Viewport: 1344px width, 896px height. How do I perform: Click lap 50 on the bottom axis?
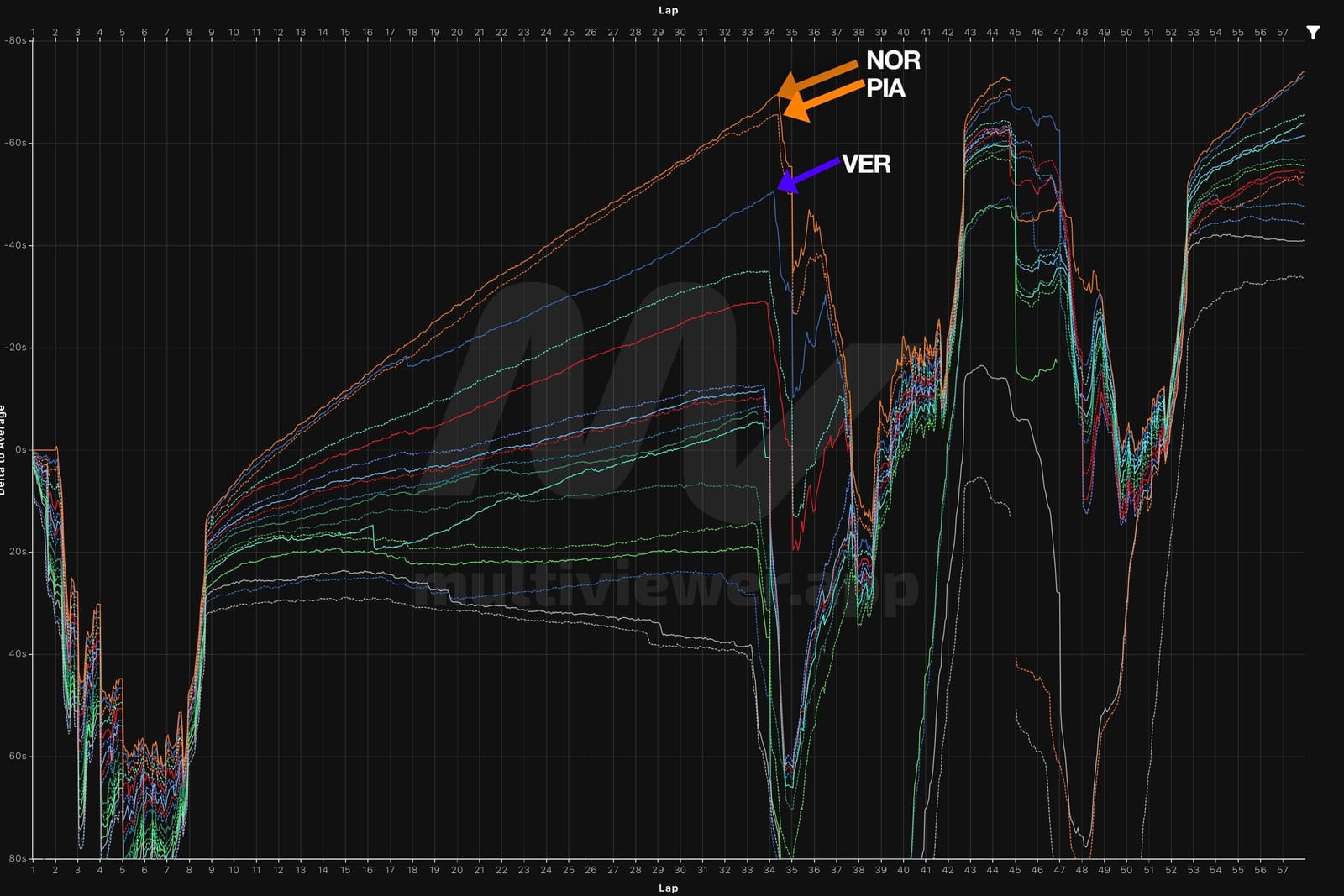[1126, 870]
